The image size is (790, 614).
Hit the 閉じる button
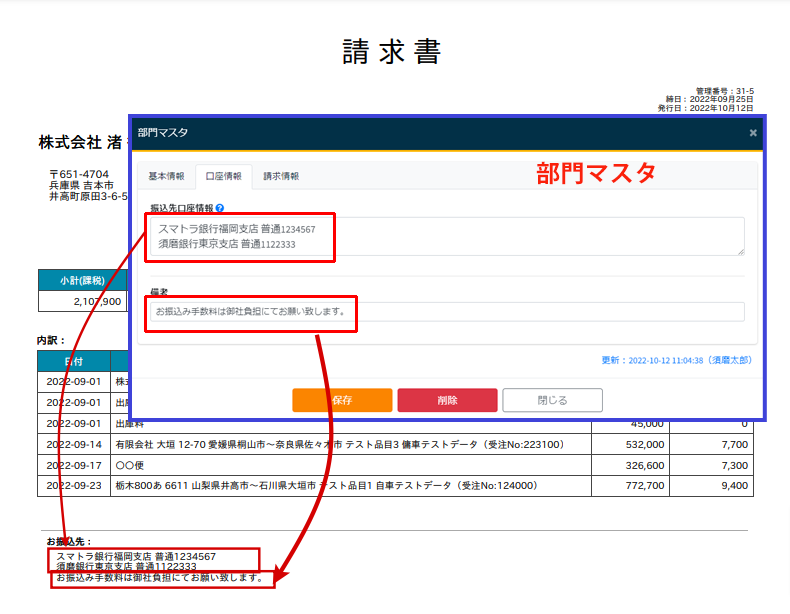pos(552,400)
